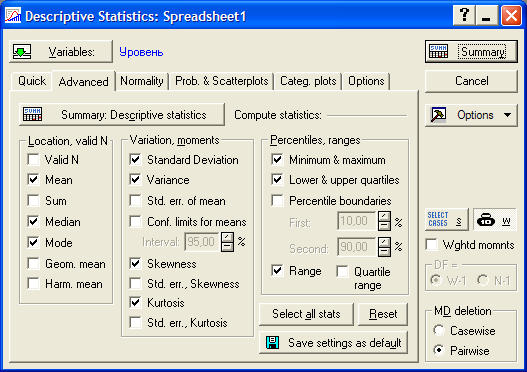
Task: Click the question mark help button
Action: (x=464, y=15)
